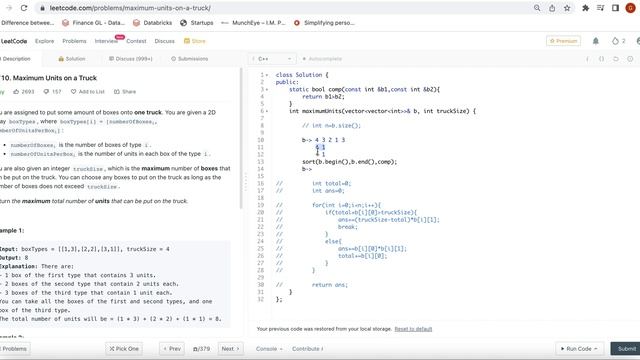This screenshot has height=360, width=640.
Task: Reset code with the revert arrow icon
Action: coord(616,59)
